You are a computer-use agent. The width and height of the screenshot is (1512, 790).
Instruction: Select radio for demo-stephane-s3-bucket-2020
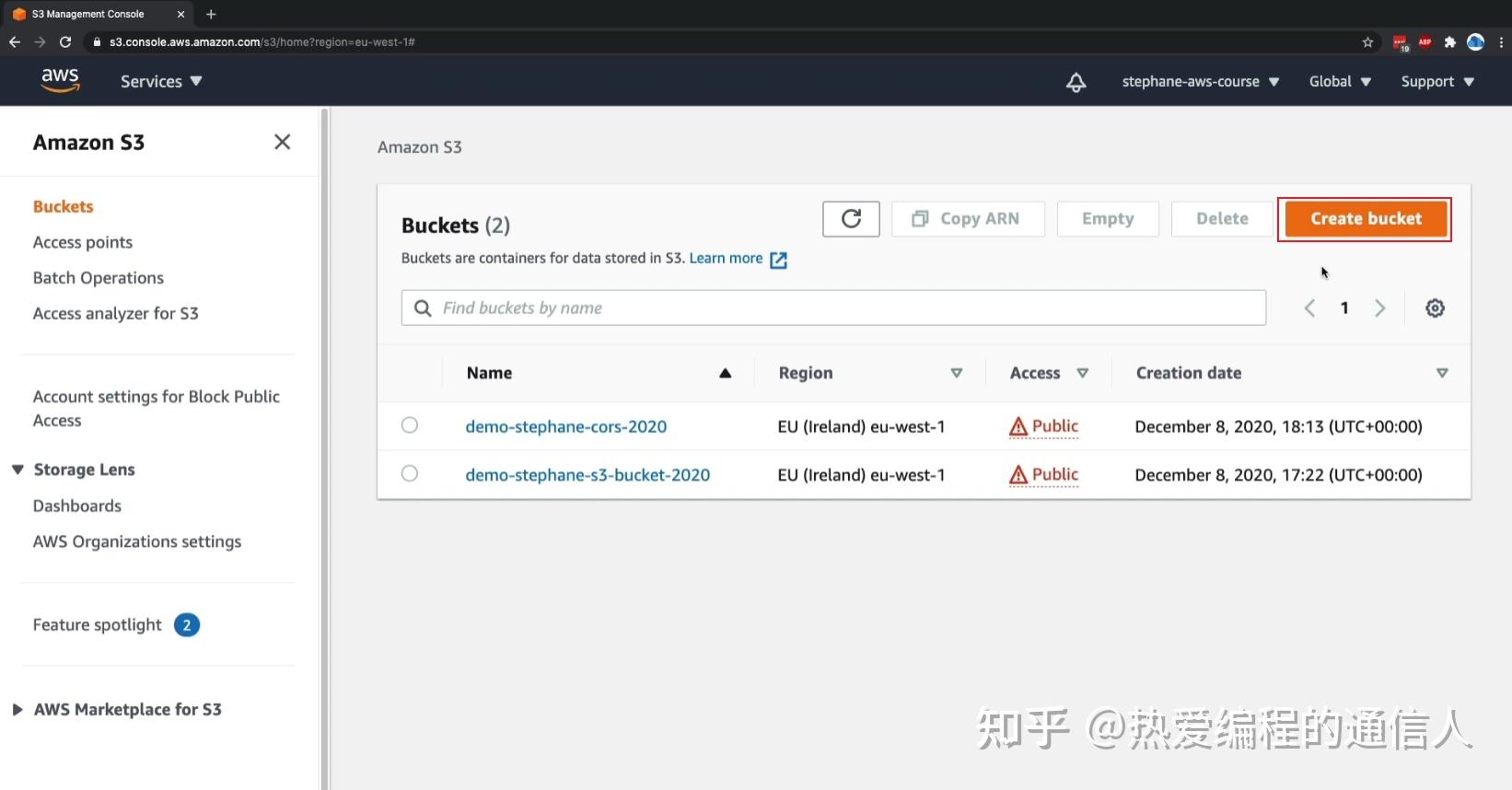[x=410, y=473]
